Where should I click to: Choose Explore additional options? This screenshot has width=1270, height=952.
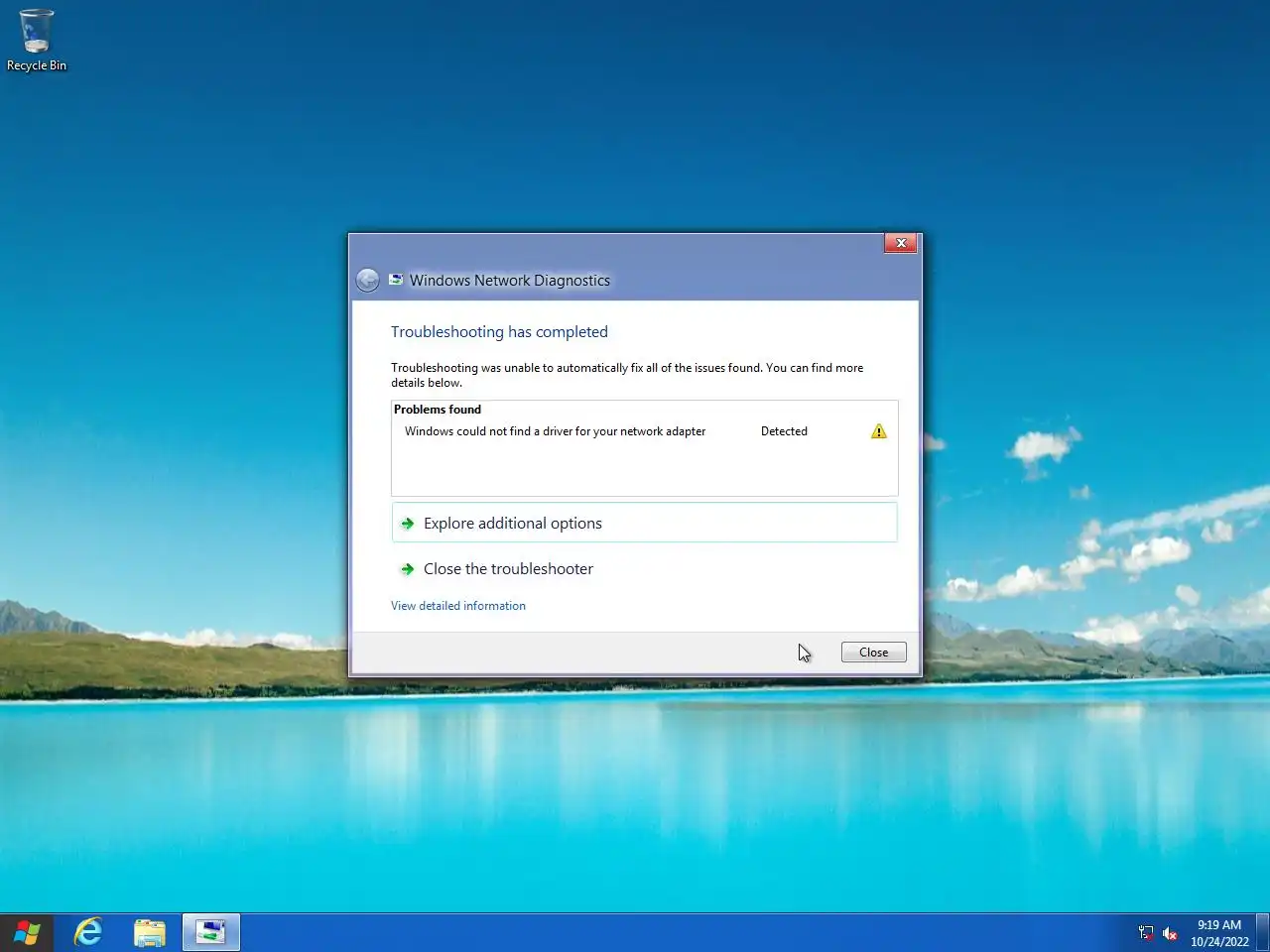pos(645,523)
